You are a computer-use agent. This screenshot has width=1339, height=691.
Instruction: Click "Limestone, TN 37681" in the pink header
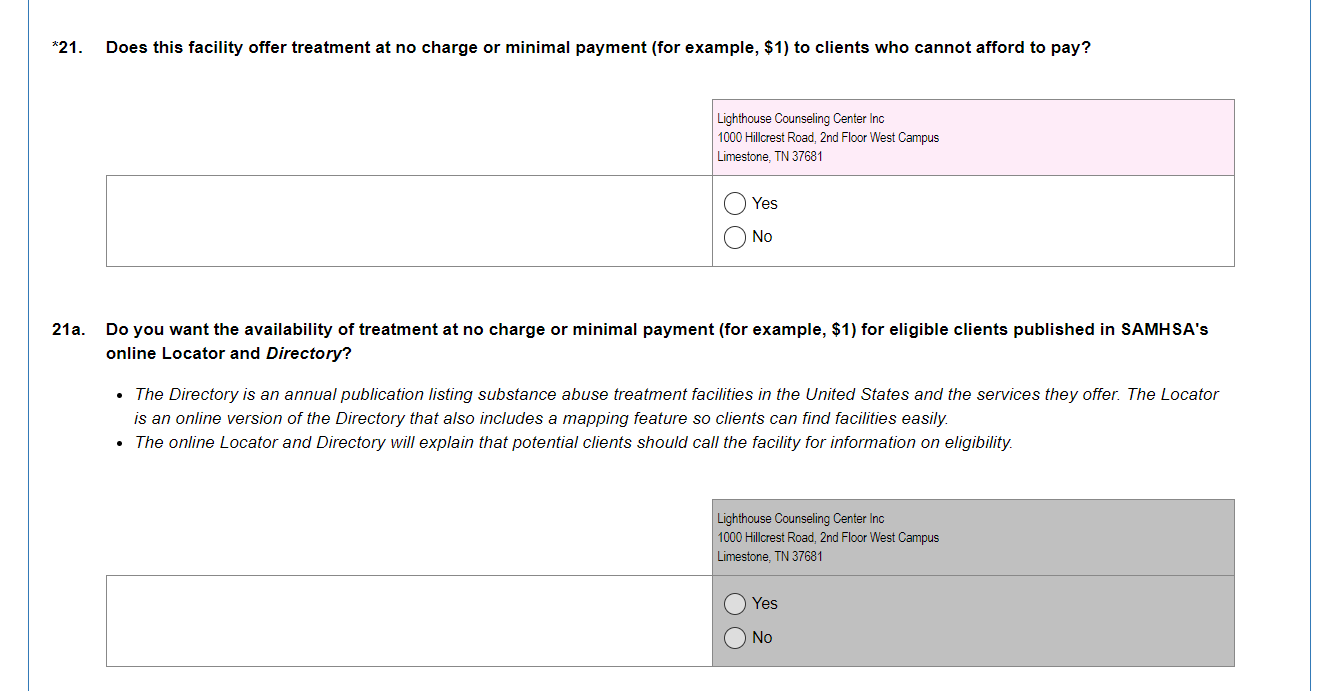click(x=770, y=157)
